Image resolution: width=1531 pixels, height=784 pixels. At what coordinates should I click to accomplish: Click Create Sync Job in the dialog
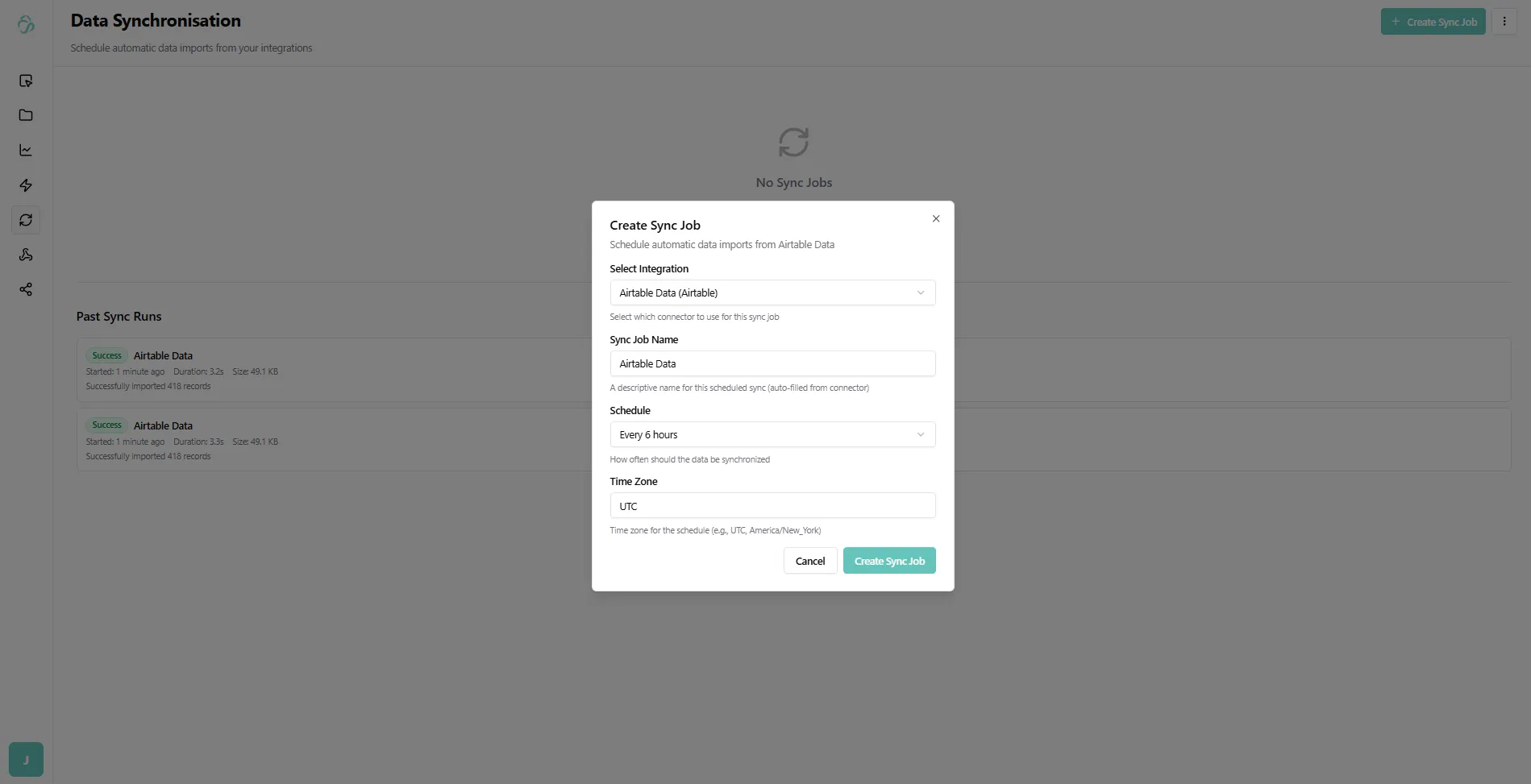[x=889, y=561]
